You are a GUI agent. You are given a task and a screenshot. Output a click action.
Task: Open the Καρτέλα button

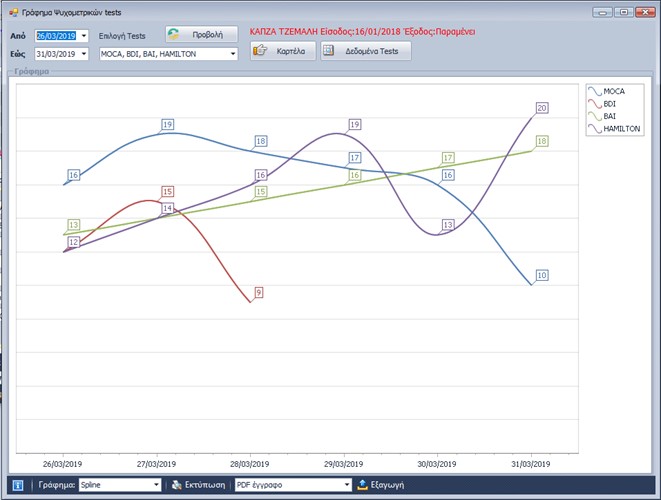coord(283,51)
